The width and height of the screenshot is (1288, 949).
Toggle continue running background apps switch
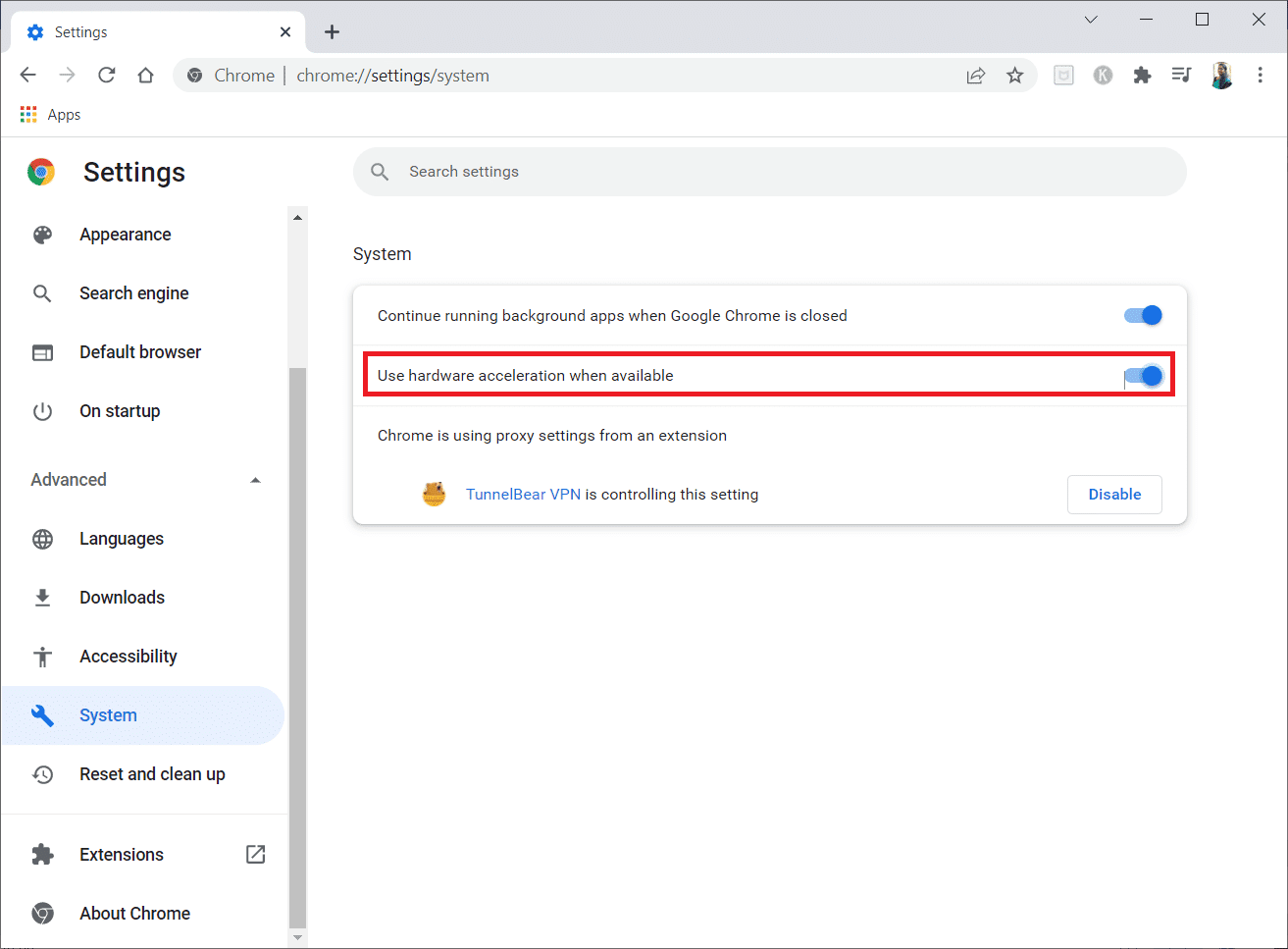pyautogui.click(x=1142, y=315)
